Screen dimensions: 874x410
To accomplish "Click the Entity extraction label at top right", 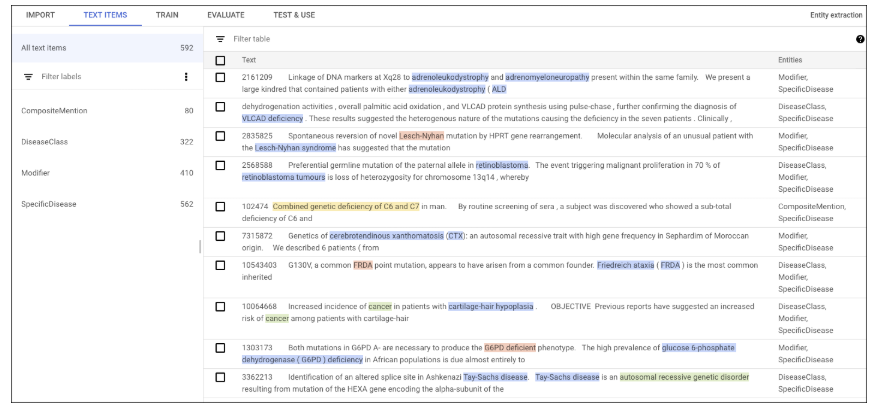I will (836, 16).
